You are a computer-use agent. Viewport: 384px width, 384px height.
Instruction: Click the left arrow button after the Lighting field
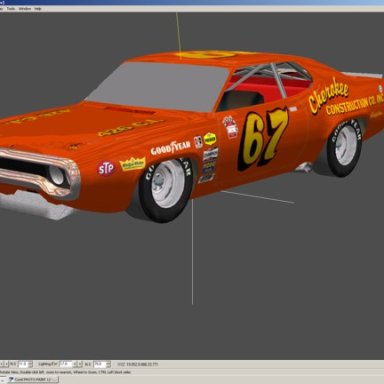75,364
